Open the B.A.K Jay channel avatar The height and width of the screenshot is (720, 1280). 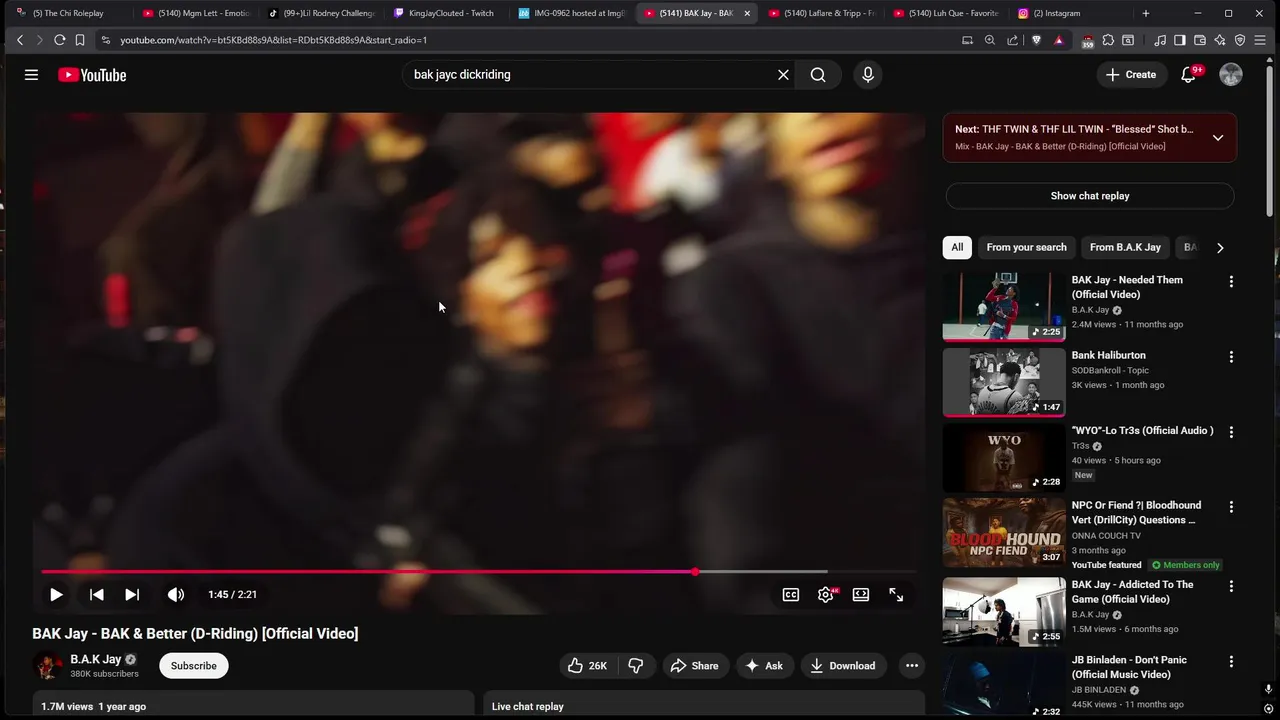[47, 666]
